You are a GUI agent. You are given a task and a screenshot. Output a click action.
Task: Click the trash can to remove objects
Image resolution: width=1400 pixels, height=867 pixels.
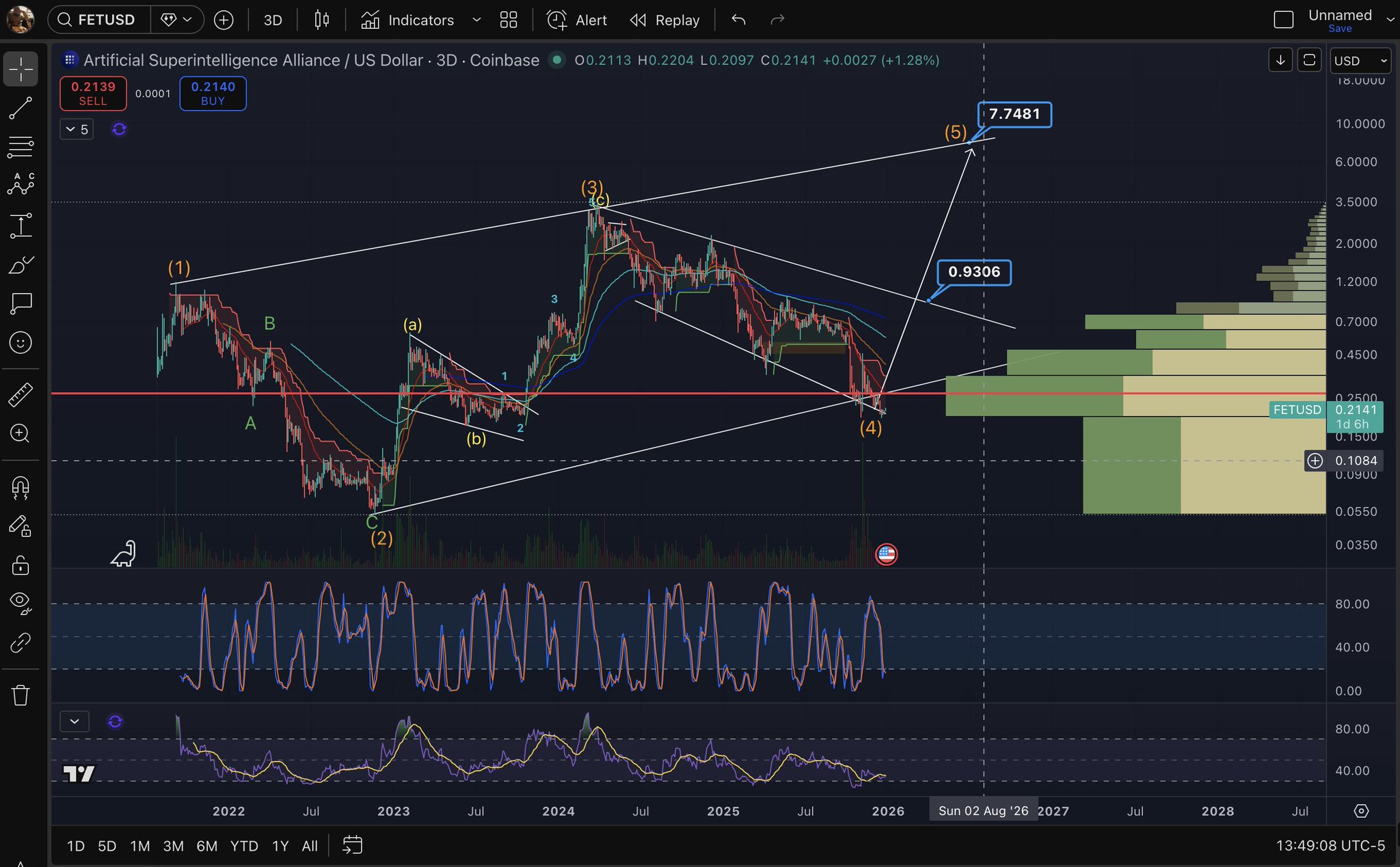(21, 696)
